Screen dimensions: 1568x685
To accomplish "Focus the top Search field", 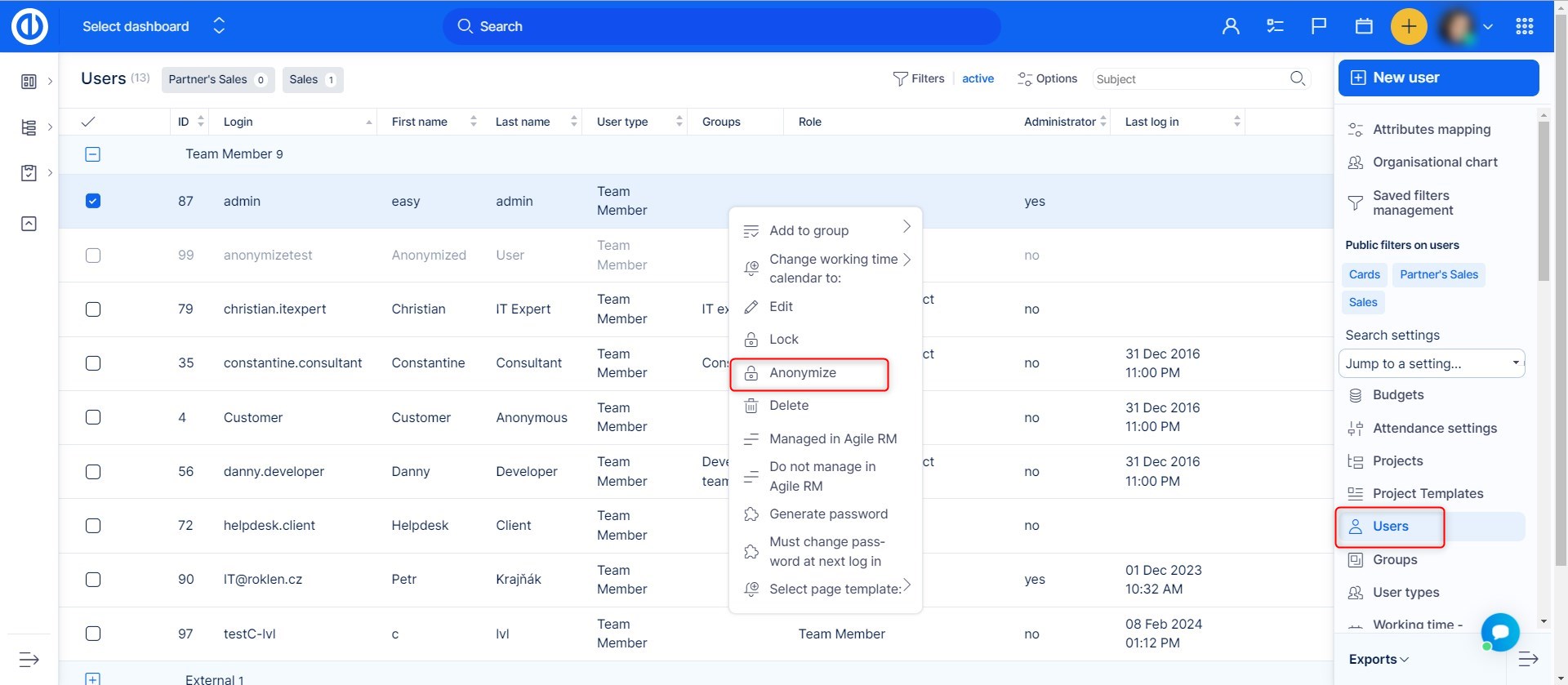I will (x=721, y=26).
